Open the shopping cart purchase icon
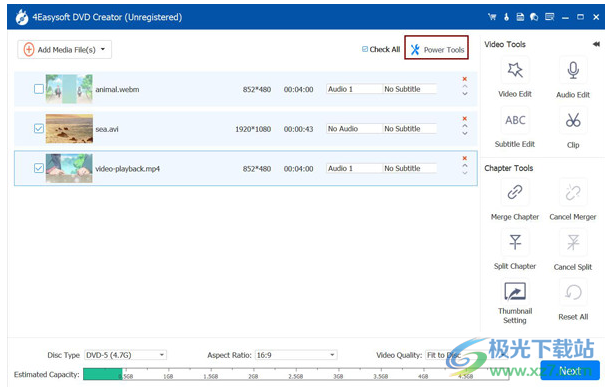Image resolution: width=605 pixels, height=387 pixels. (492, 17)
